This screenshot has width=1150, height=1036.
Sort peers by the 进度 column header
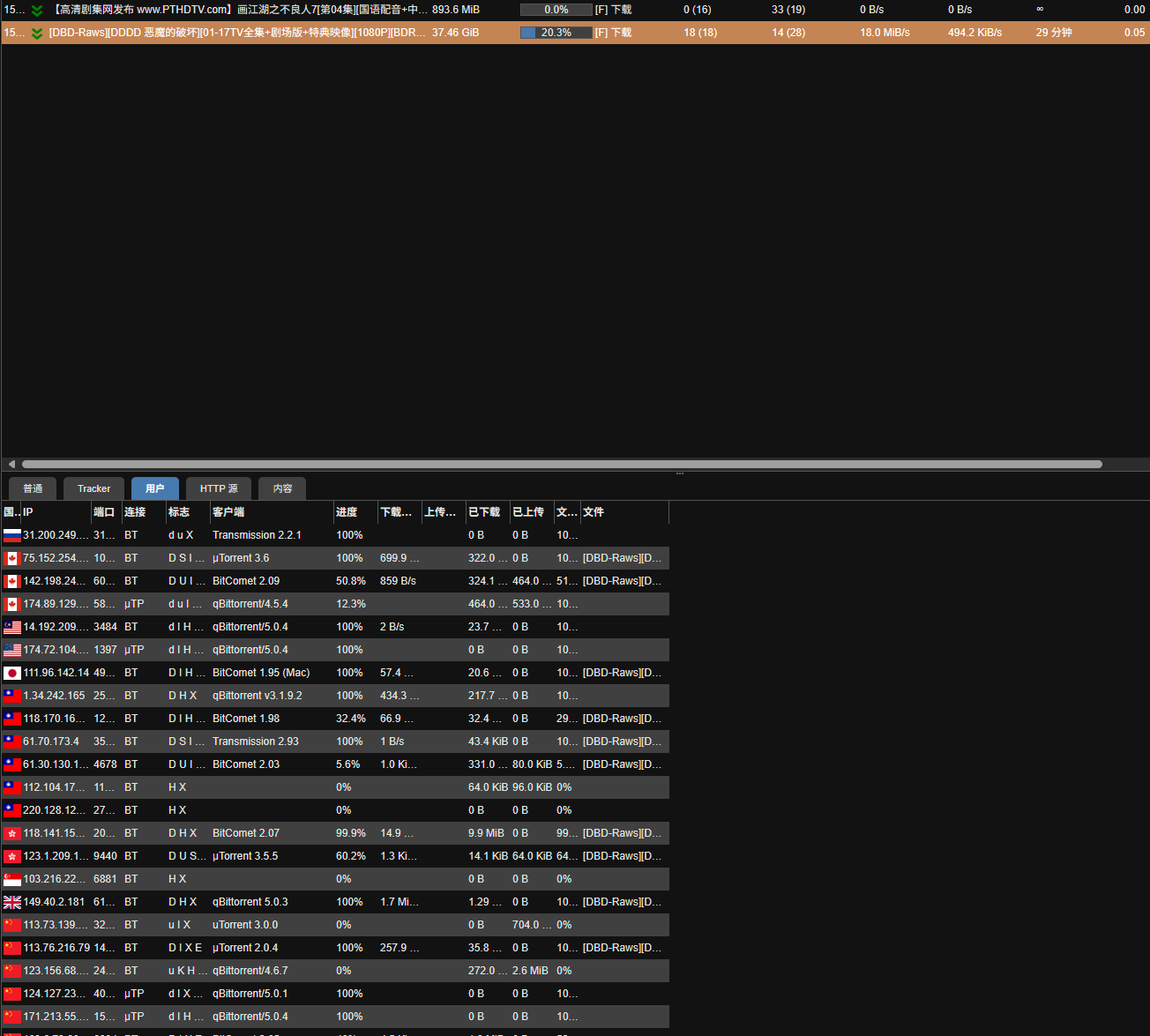click(x=356, y=512)
